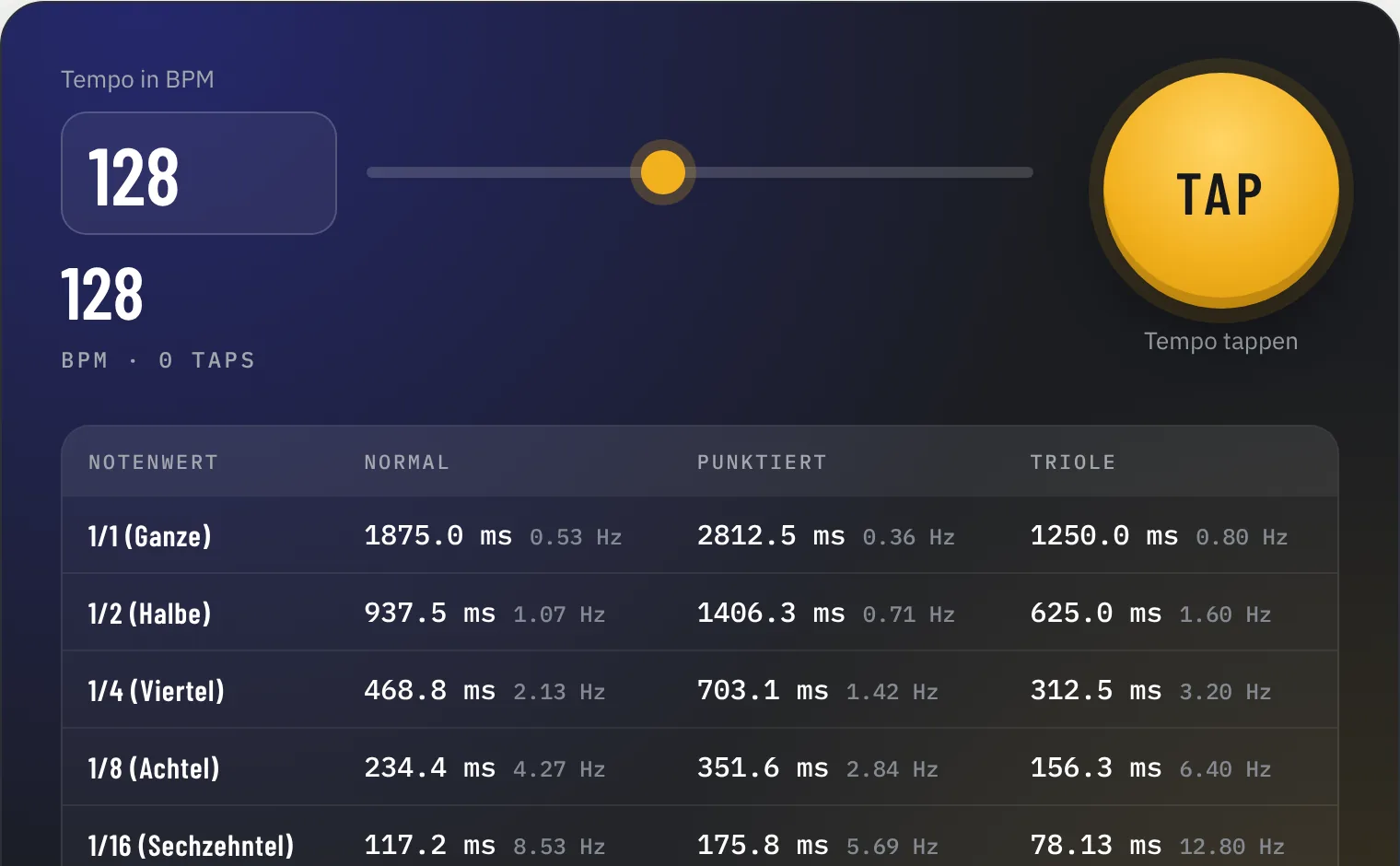
Task: Click the large 128 BPM readout
Action: coord(102,295)
